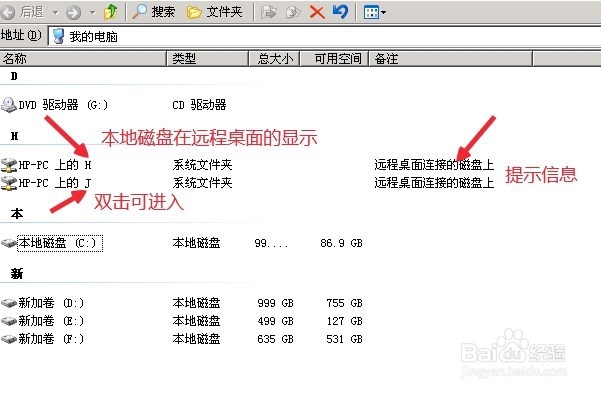
Task: Click 系统文件夹 type for HP-PC 上的 H
Action: pos(202,165)
